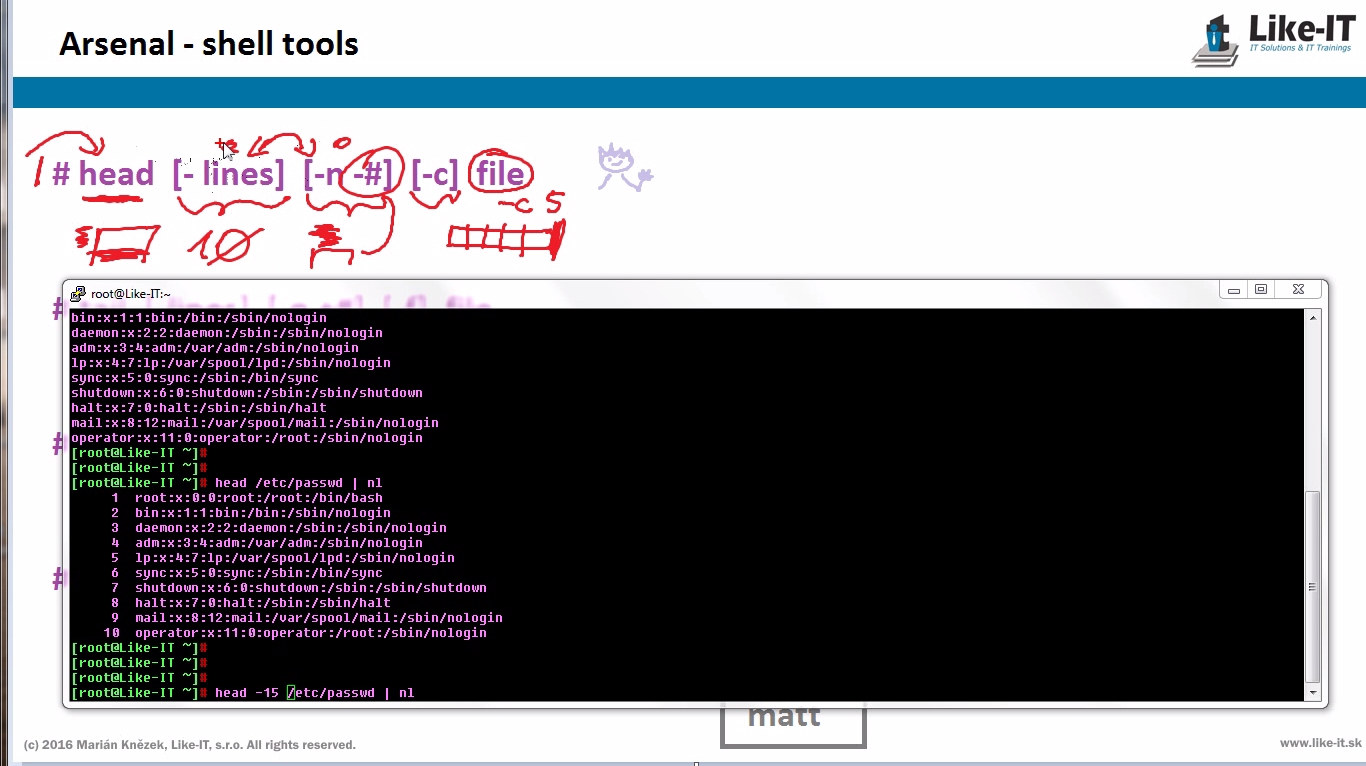This screenshot has height=766, width=1366.
Task: Click the terminal scrollbar down arrow
Action: click(1312, 692)
